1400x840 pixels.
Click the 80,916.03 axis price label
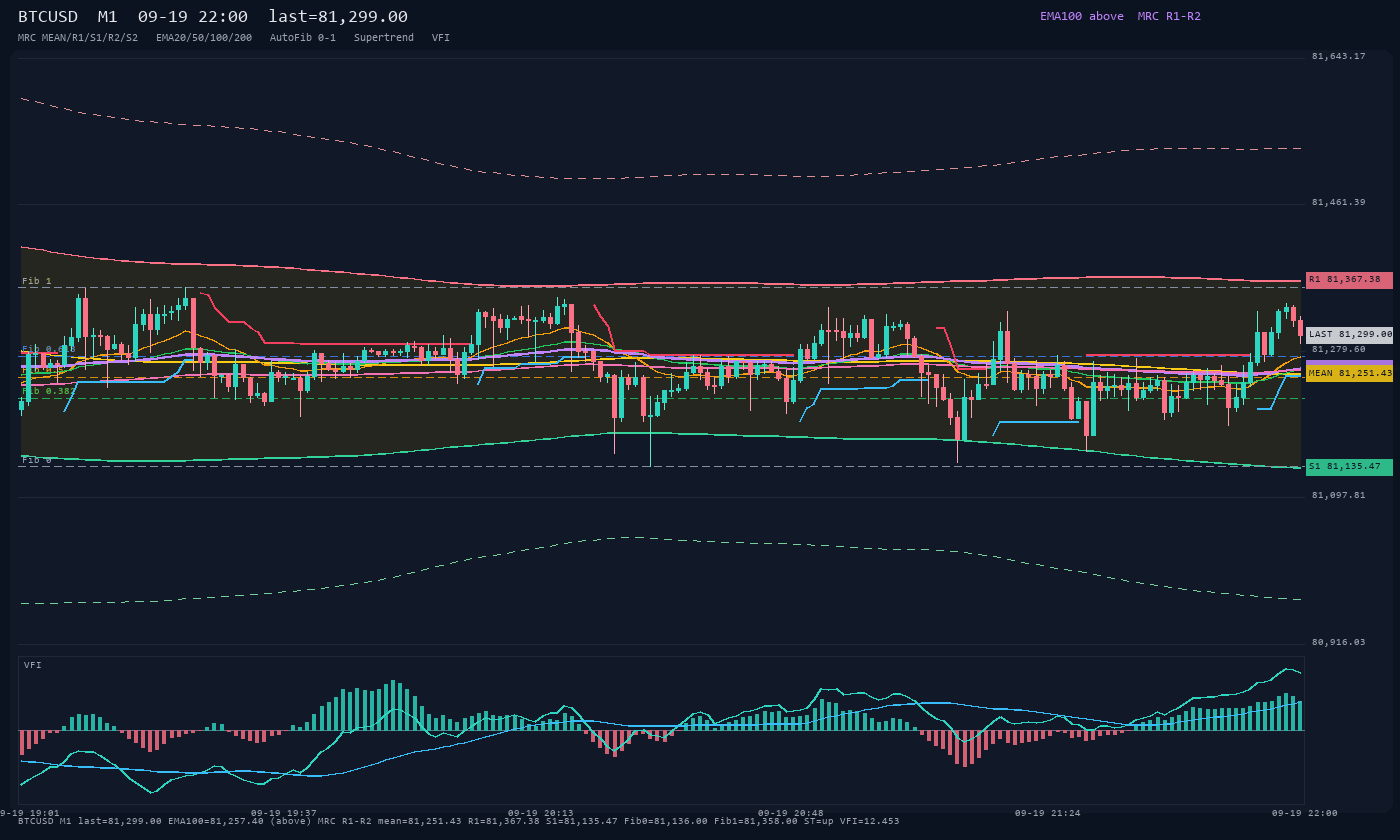pos(1339,642)
